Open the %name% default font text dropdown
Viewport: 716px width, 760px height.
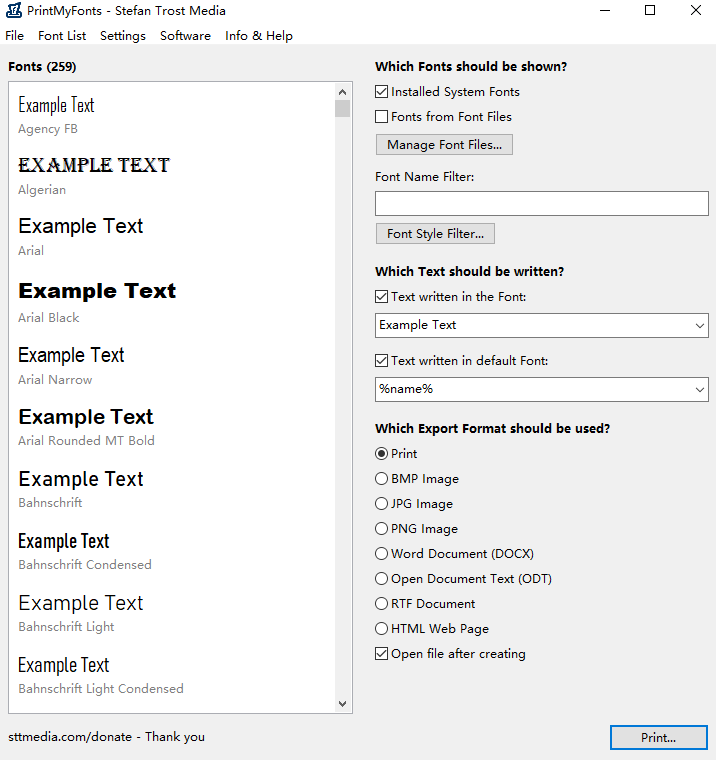(698, 389)
